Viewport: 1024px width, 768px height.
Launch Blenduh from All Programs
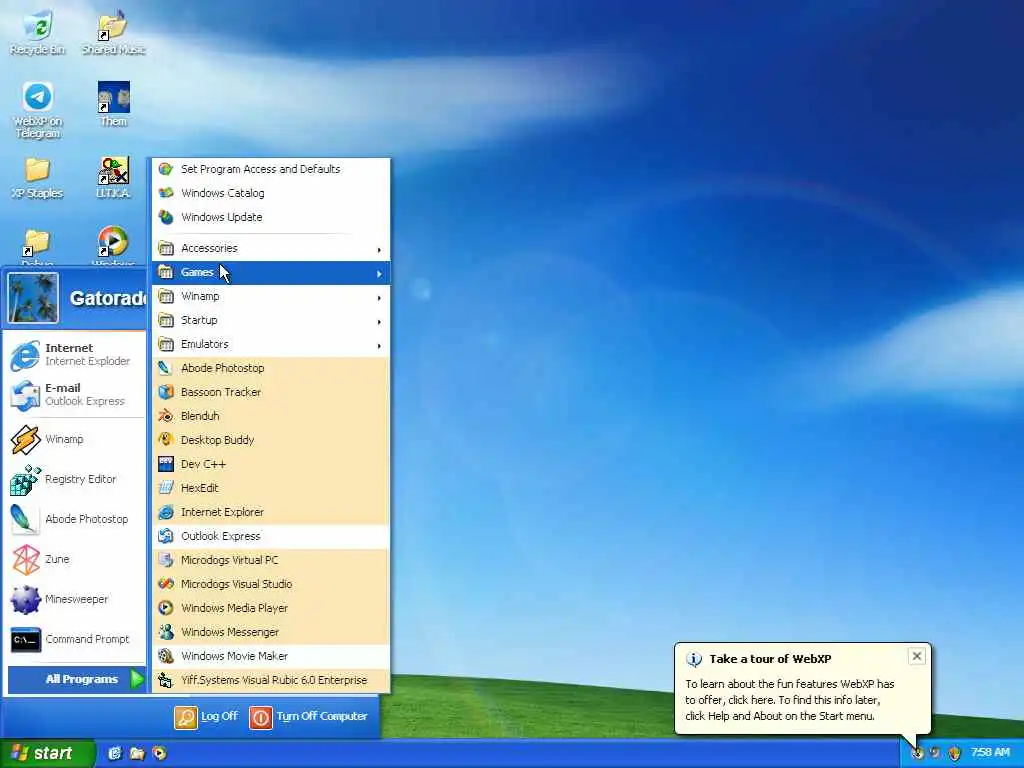click(271, 416)
